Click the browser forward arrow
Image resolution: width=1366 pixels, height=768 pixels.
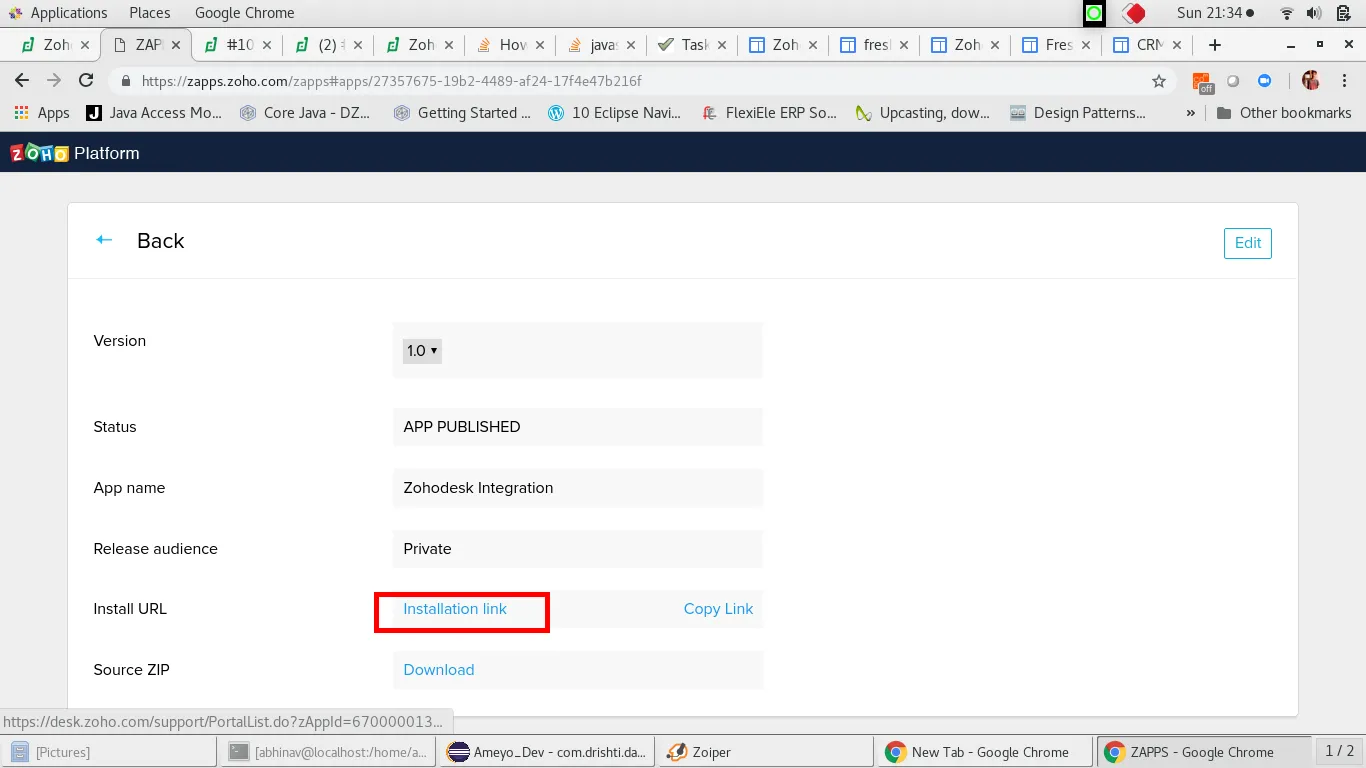(54, 81)
